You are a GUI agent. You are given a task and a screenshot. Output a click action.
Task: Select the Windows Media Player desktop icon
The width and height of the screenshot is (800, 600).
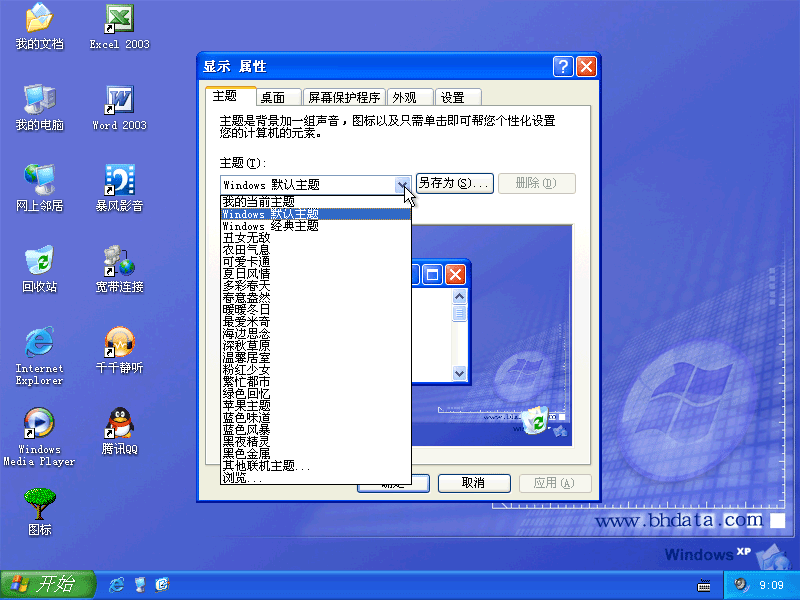point(39,437)
